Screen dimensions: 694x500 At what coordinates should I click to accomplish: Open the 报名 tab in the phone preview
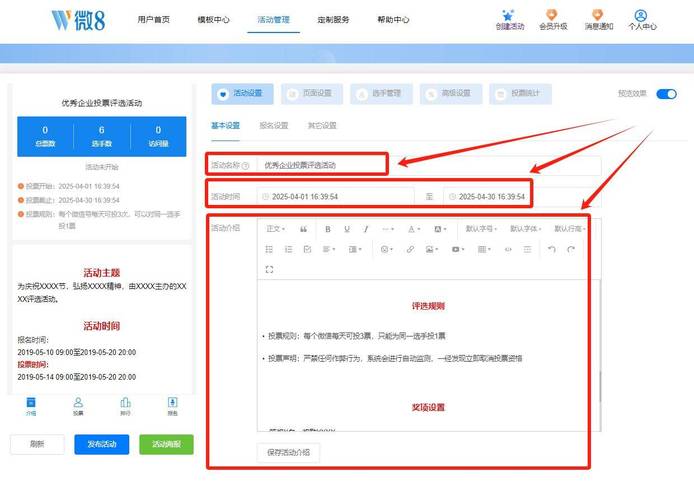(x=173, y=406)
